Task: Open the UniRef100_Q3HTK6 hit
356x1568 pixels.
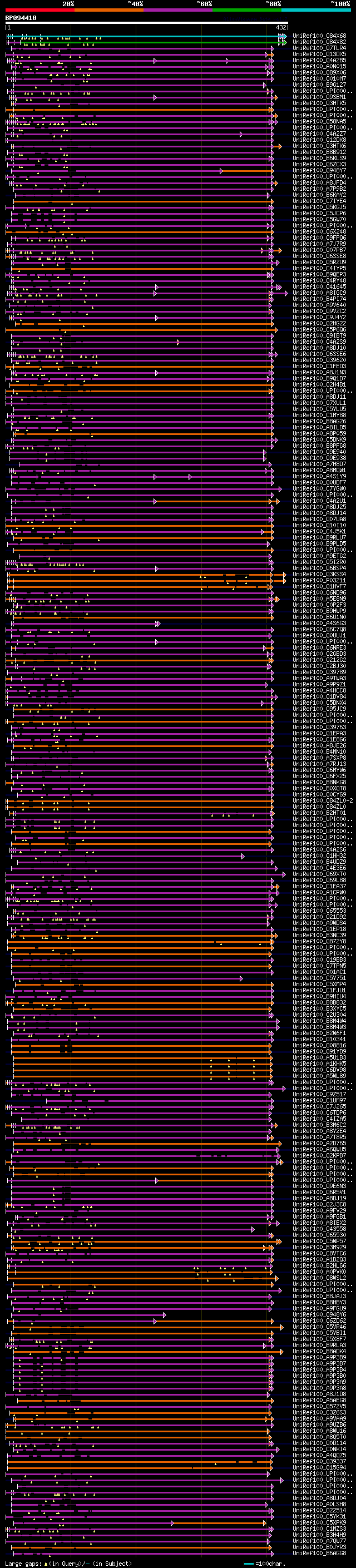Action: click(x=319, y=146)
